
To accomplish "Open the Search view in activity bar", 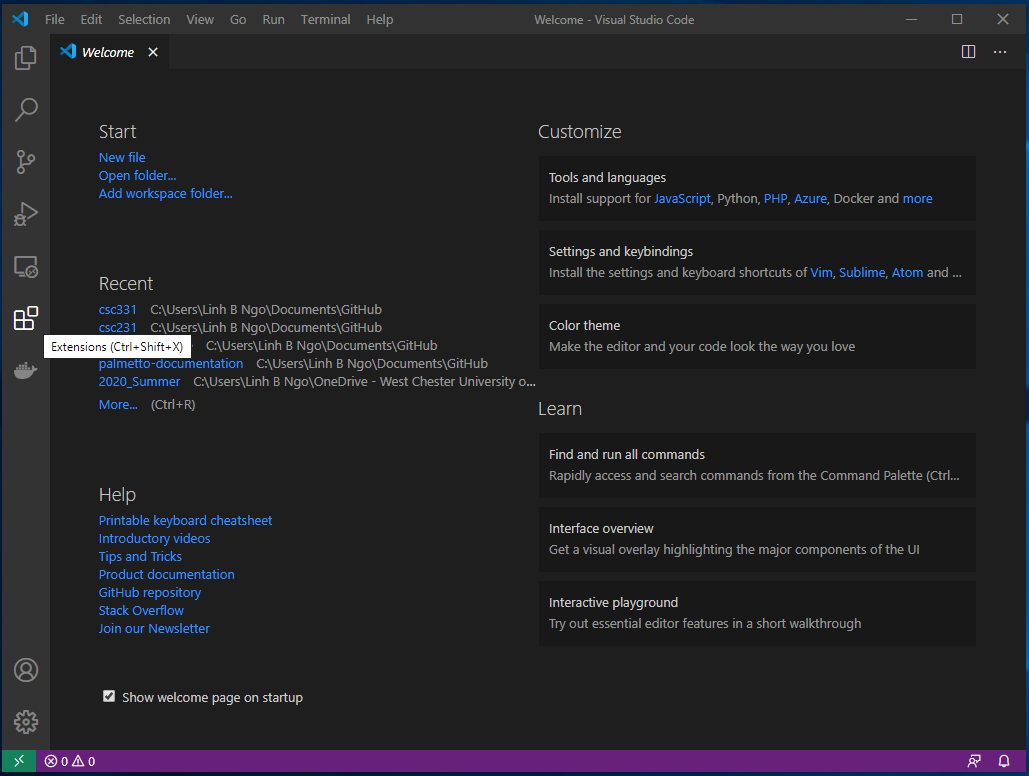I will (x=26, y=110).
